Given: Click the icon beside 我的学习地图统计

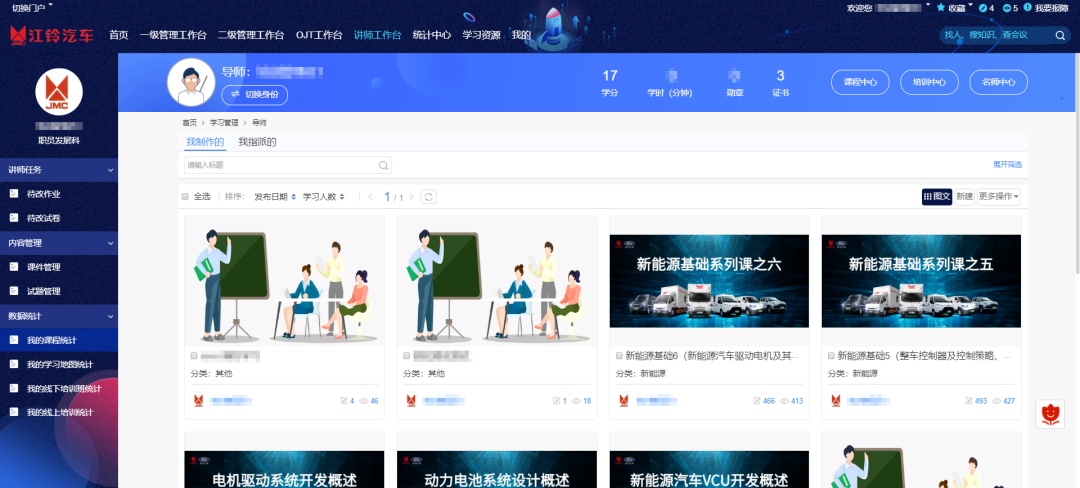Looking at the screenshot, I should pyautogui.click(x=14, y=364).
